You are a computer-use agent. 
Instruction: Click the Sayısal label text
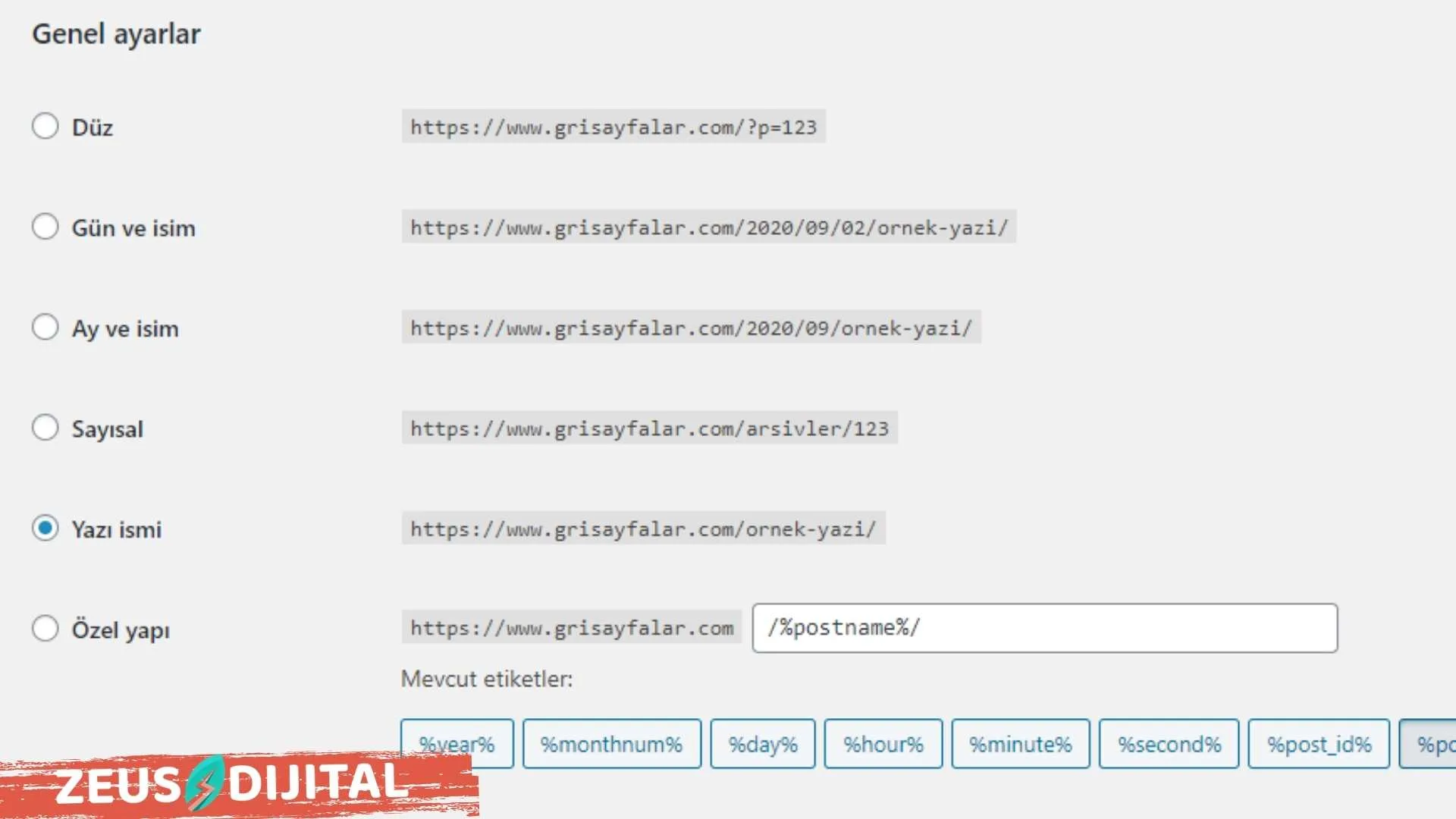click(x=108, y=429)
